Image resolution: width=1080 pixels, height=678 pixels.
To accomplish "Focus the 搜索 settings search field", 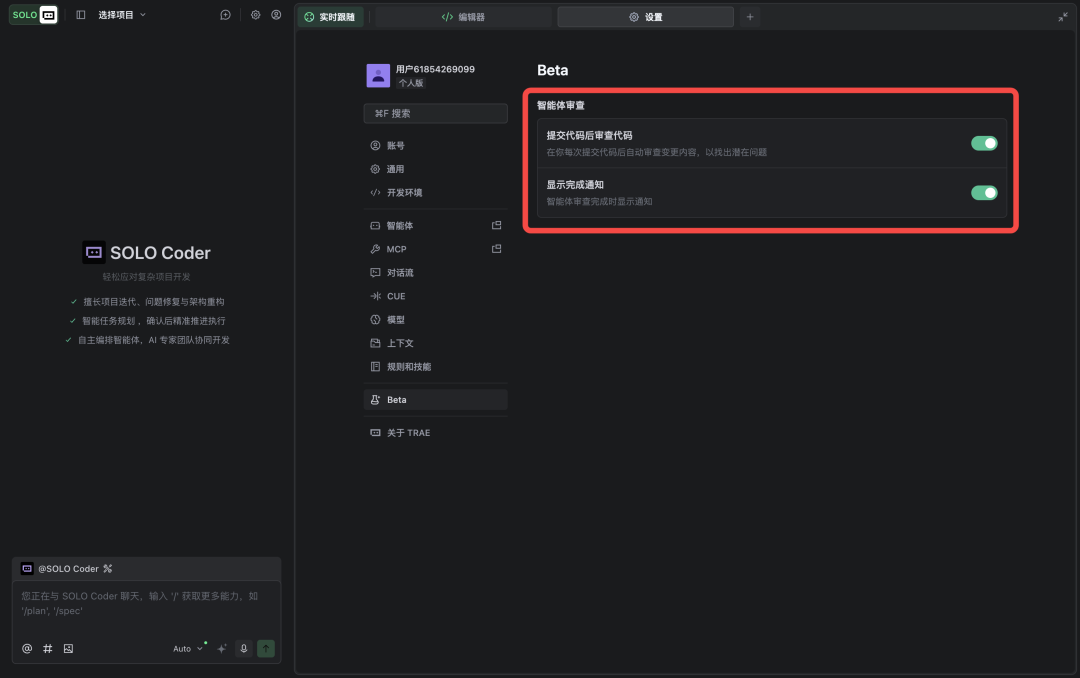I will (x=435, y=113).
